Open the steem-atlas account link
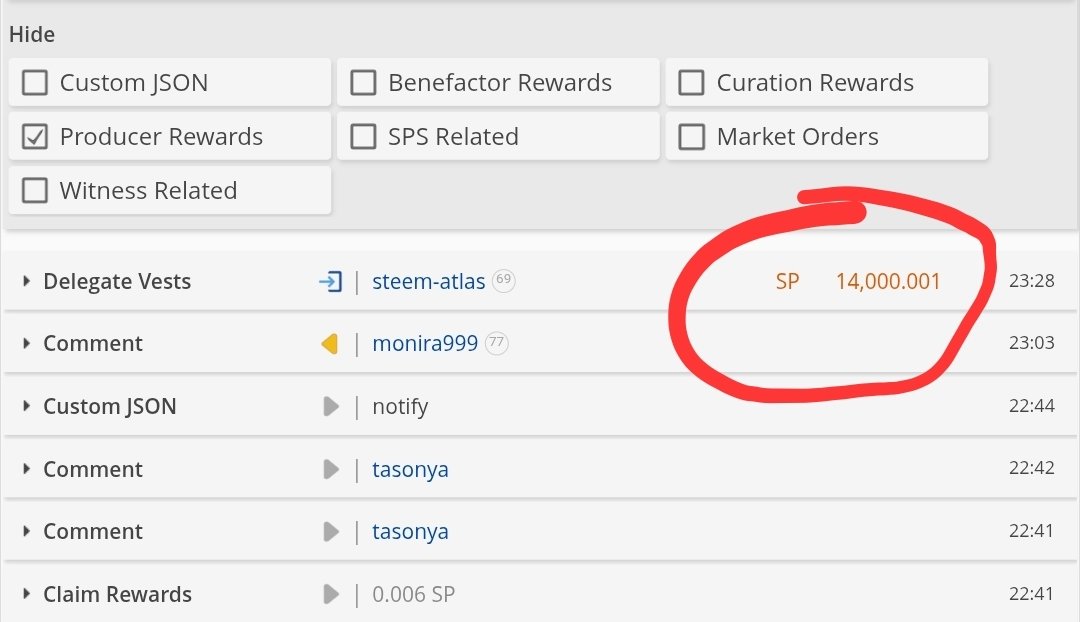This screenshot has height=622, width=1080. 428,282
